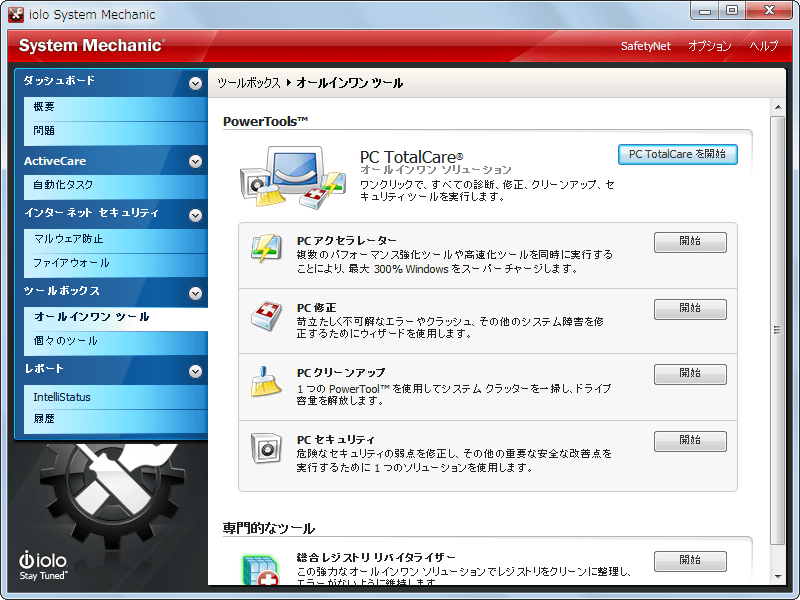This screenshot has height=600, width=800.
Task: Start PC 修正 with its 開始 button
Action: 690,309
